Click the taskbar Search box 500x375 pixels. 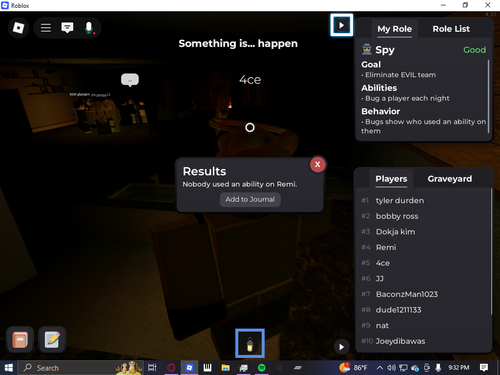coord(80,368)
